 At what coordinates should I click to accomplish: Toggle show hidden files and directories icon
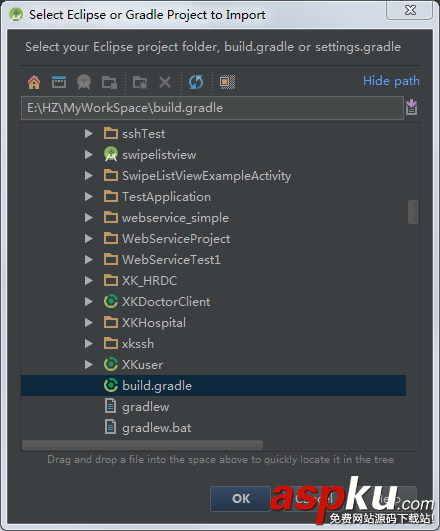click(x=227, y=82)
